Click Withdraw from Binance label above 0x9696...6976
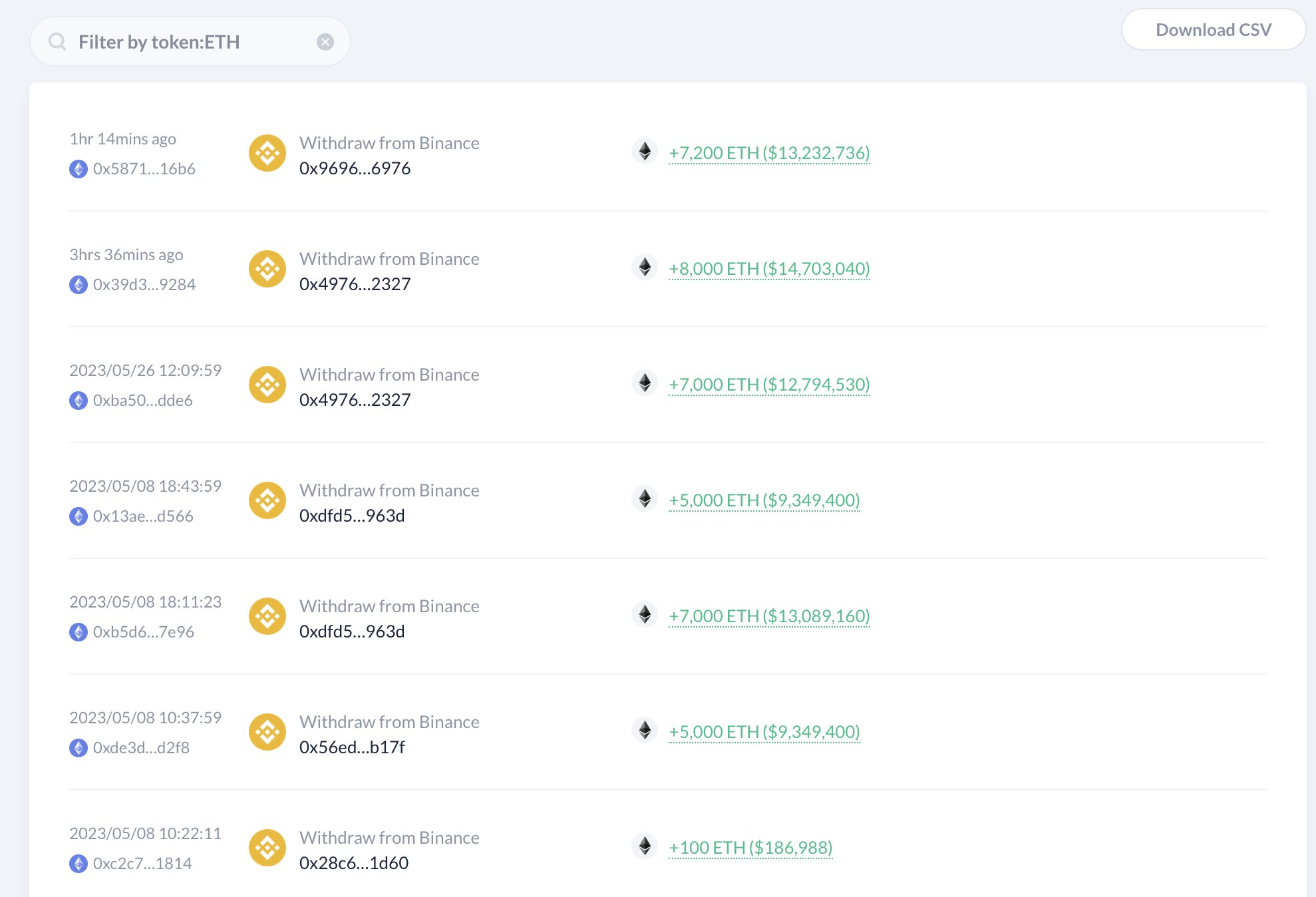Image resolution: width=1316 pixels, height=897 pixels. 389,143
